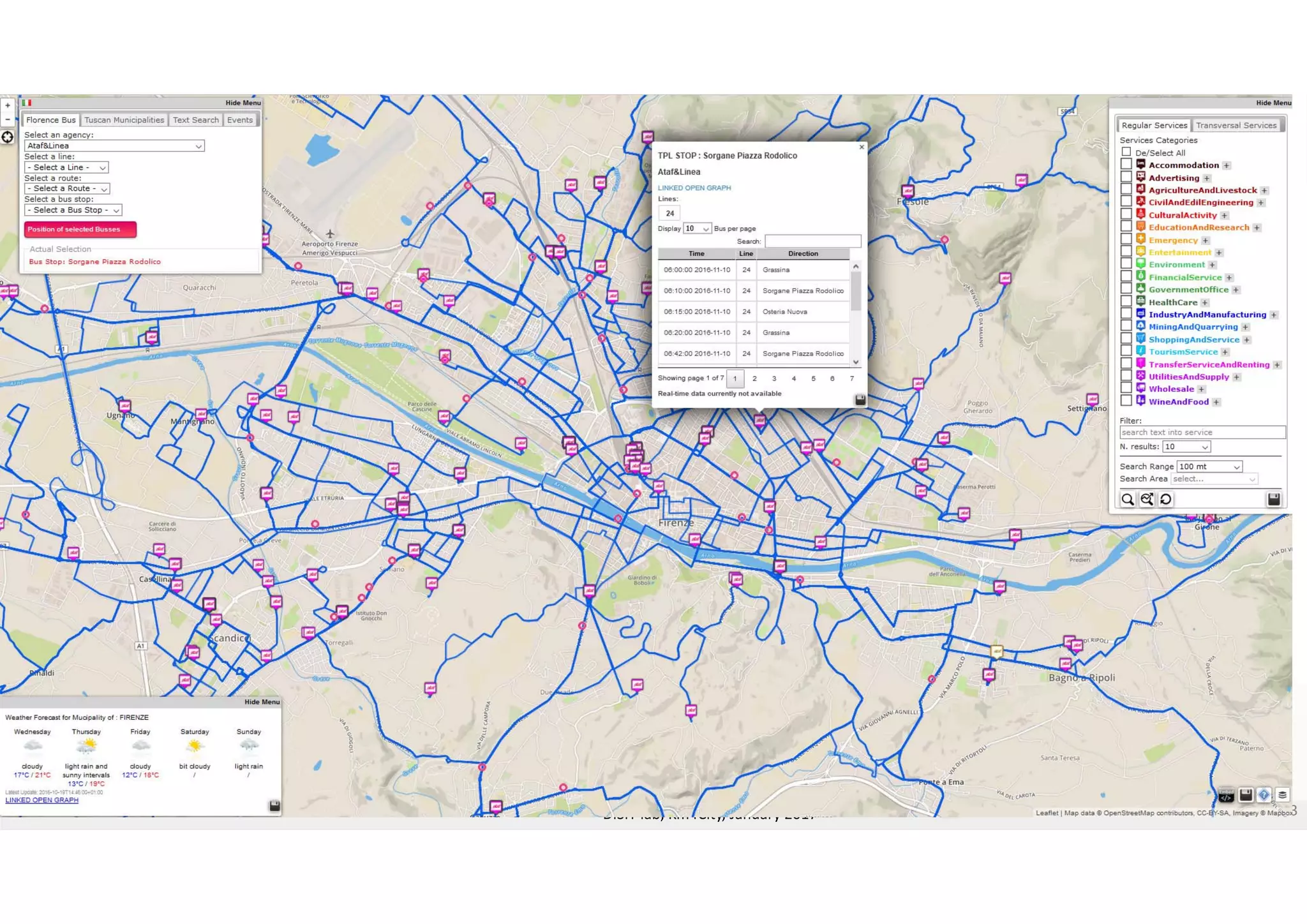The width and height of the screenshot is (1307, 924).
Task: Open the Select a Line dropdown
Action: coord(66,167)
